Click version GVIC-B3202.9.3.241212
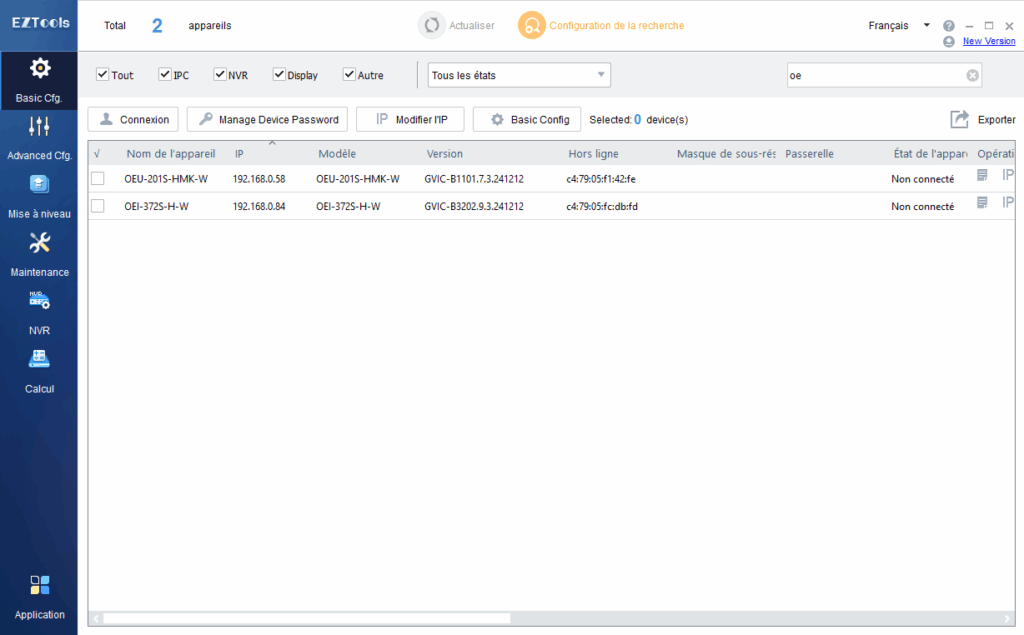Viewport: 1024px width, 635px height. point(474,206)
